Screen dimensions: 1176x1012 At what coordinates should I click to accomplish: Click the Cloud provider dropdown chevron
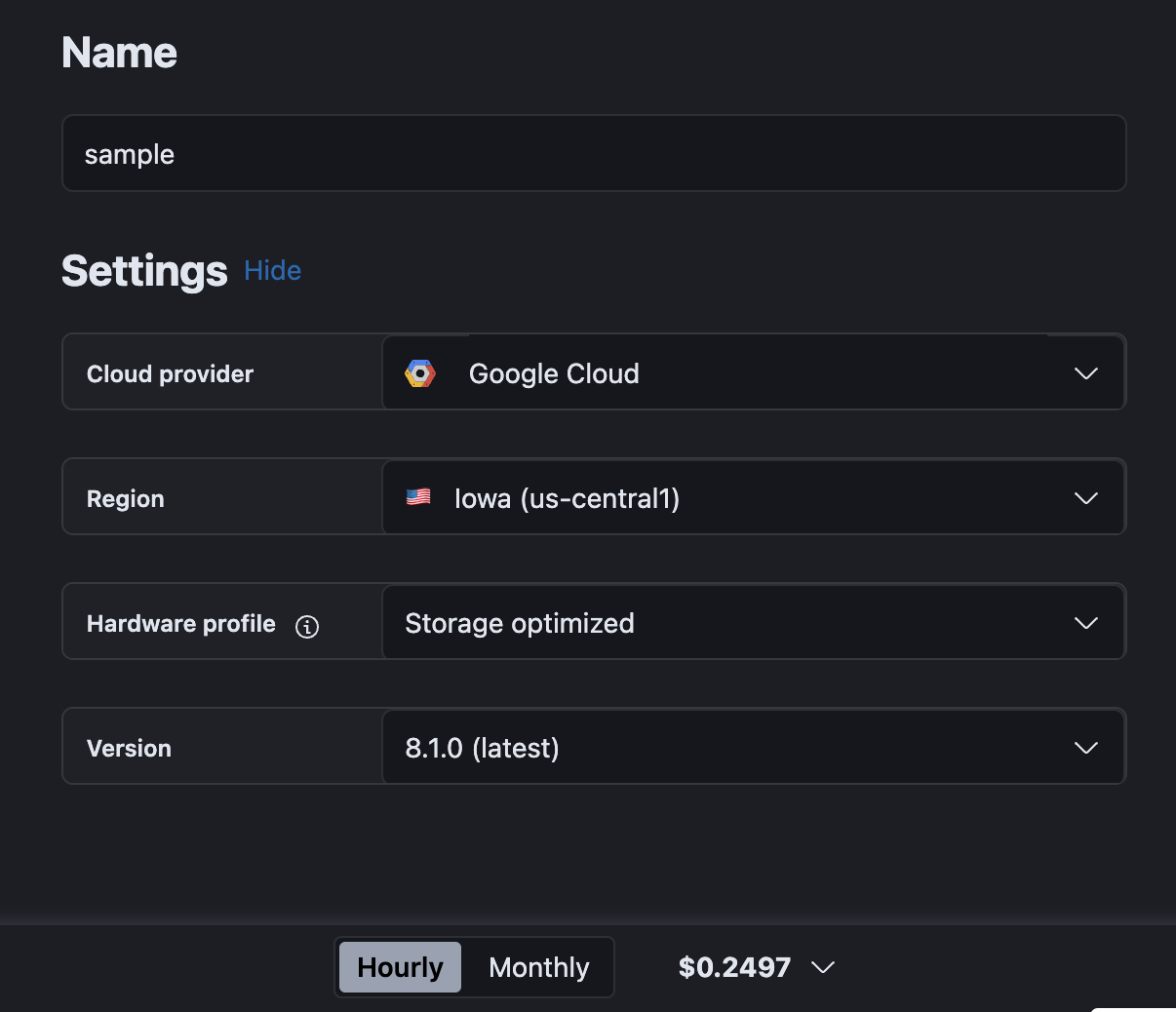click(1085, 373)
